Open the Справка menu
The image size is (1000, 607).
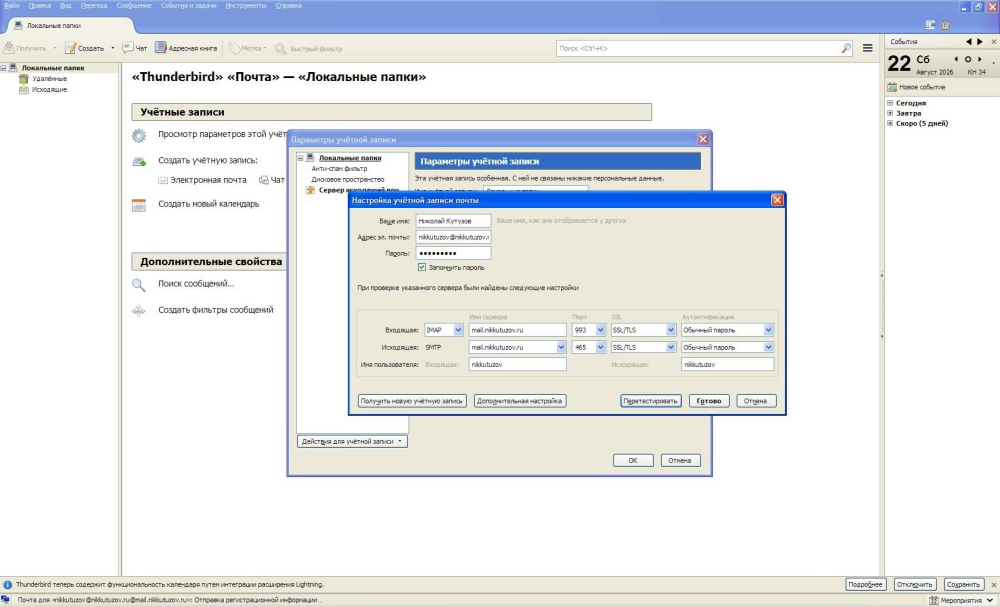[x=288, y=6]
